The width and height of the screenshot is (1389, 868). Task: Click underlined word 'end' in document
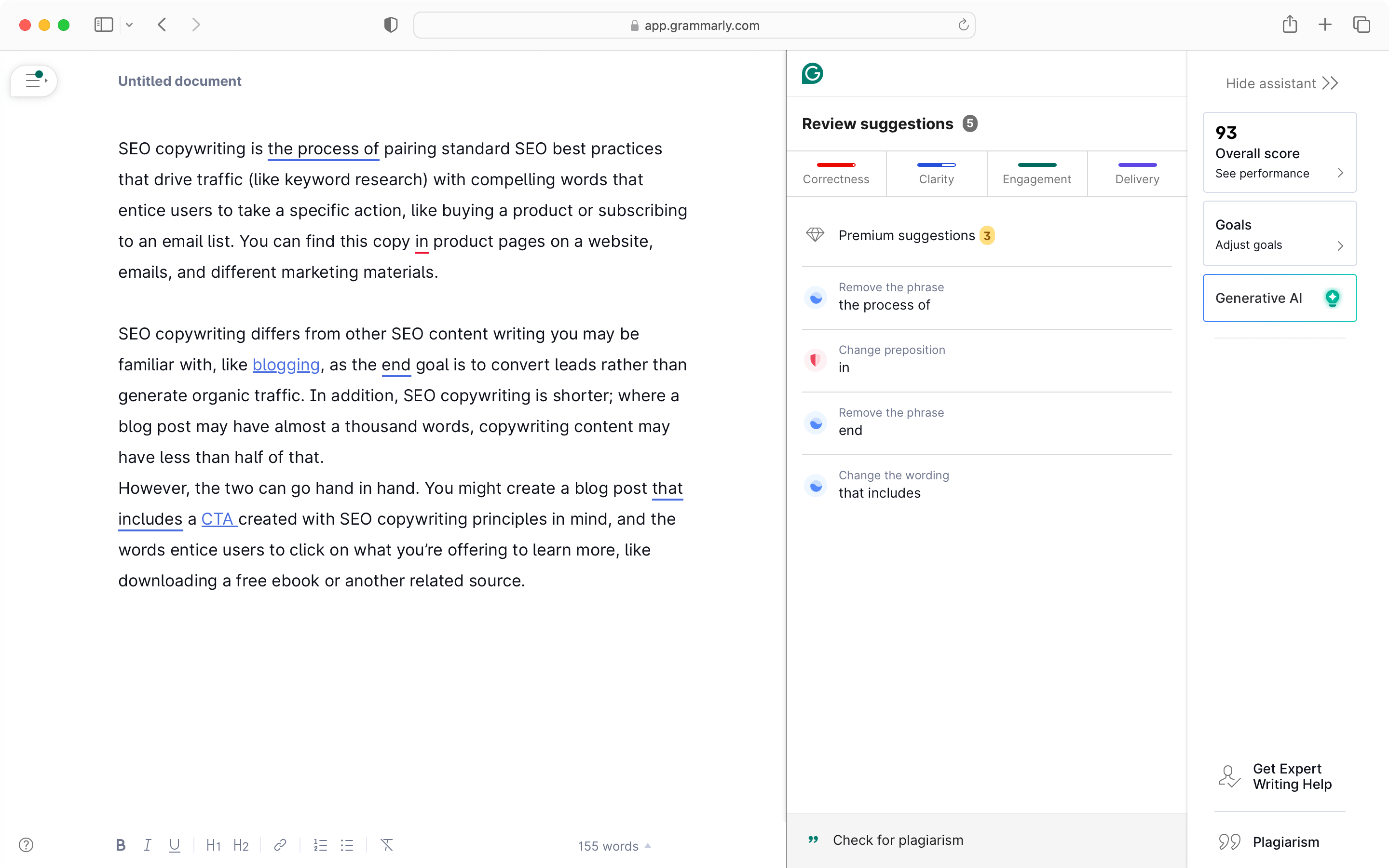396,365
